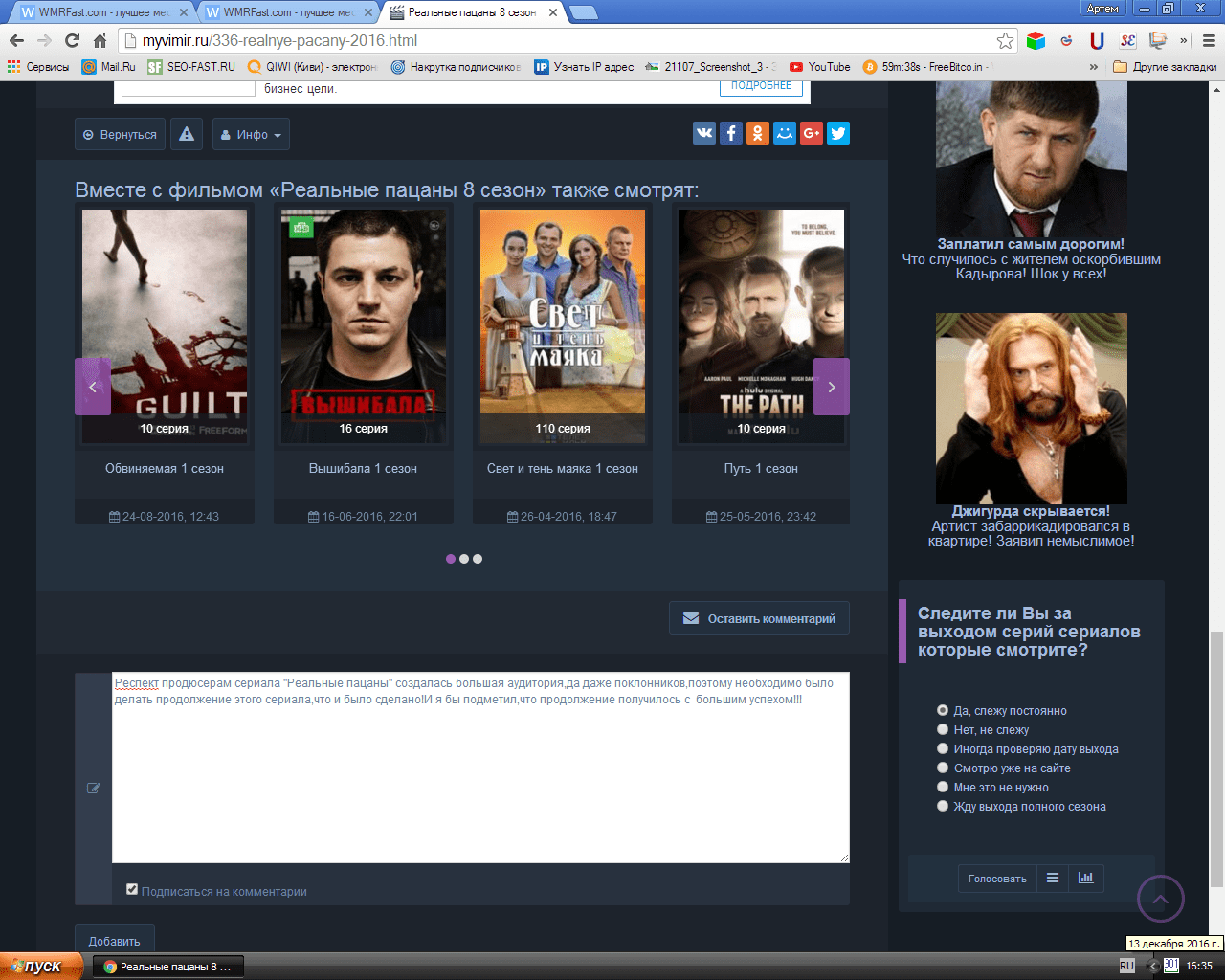
Task: Open The Path poster thumbnail
Action: click(x=762, y=325)
